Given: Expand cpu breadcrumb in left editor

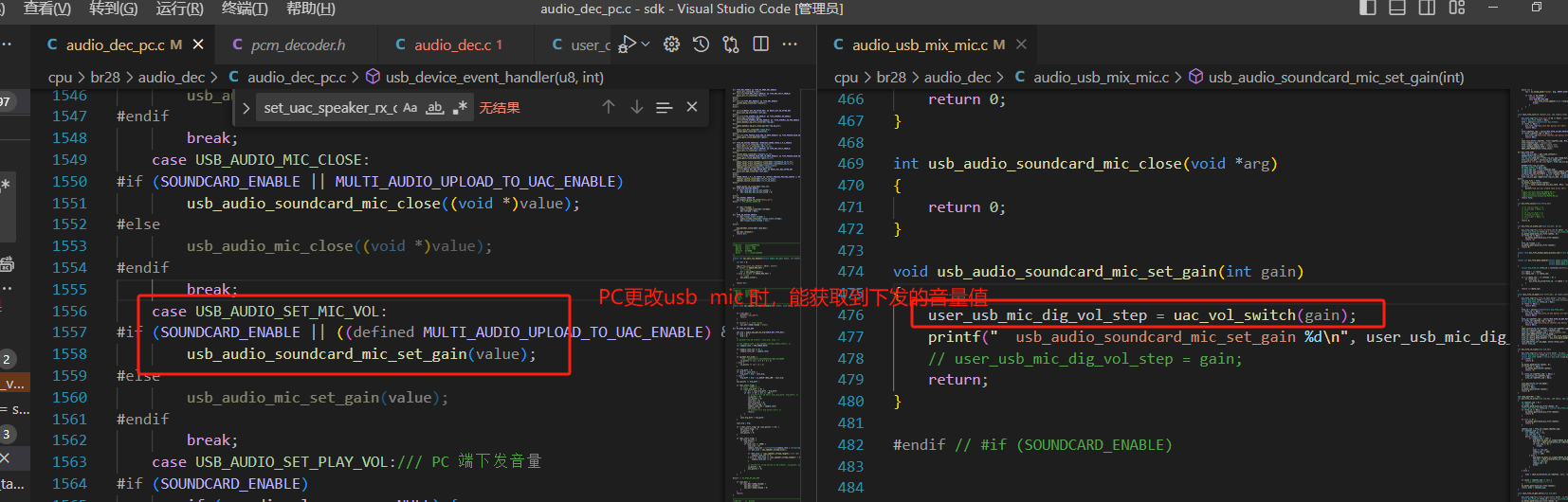Looking at the screenshot, I should 60,77.
